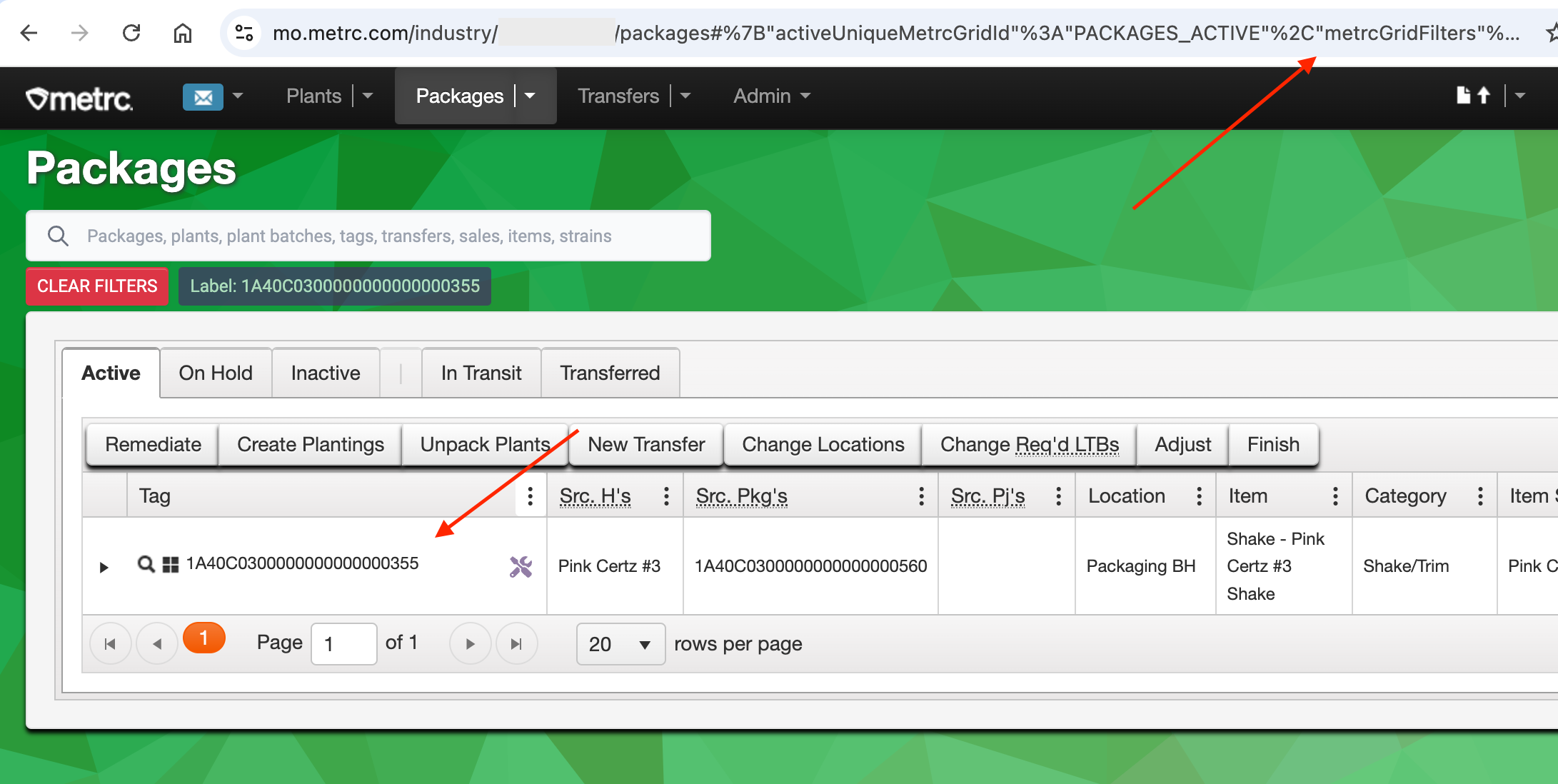Jump to last page of grid

coord(516,644)
